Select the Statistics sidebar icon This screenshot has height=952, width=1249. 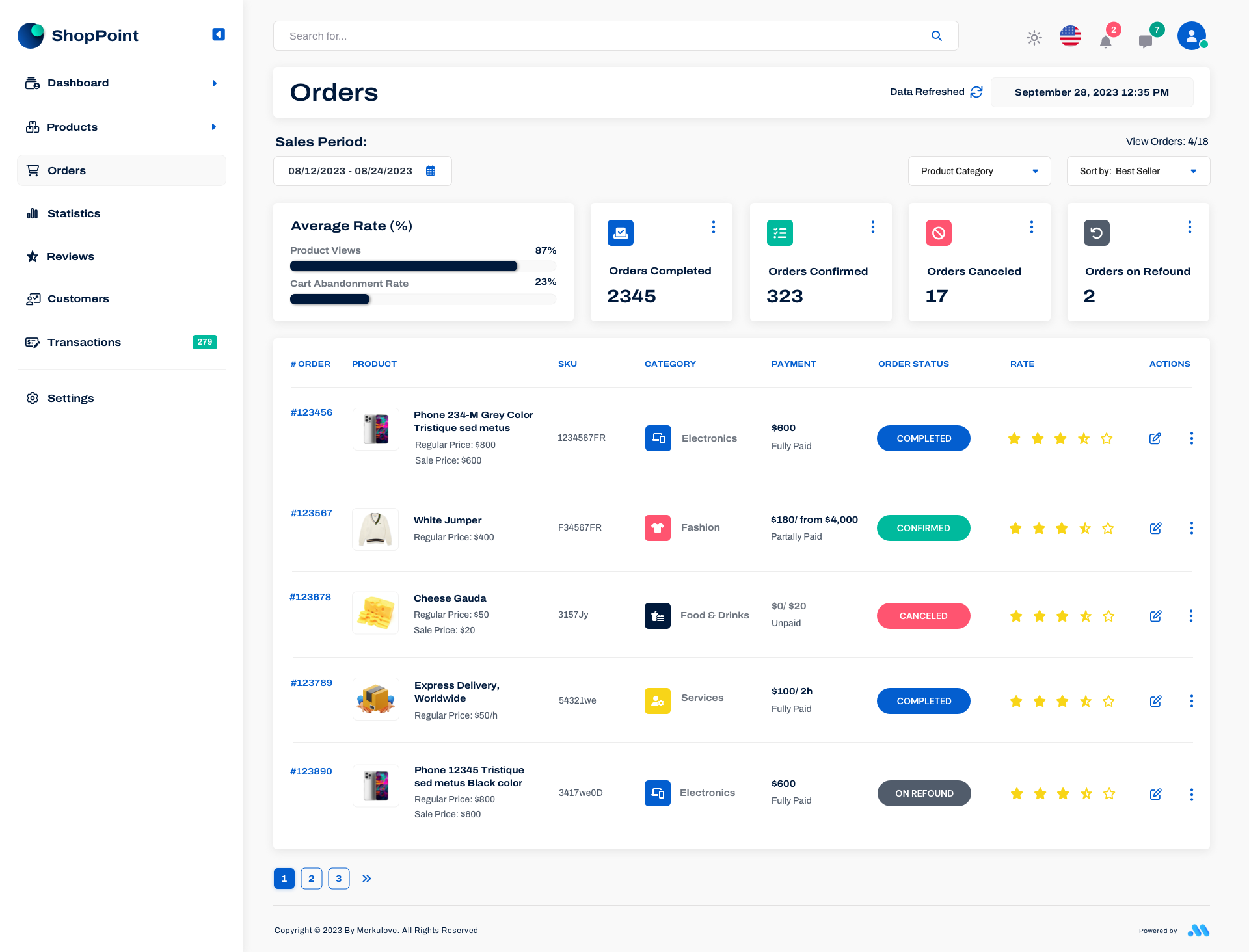pyautogui.click(x=33, y=213)
